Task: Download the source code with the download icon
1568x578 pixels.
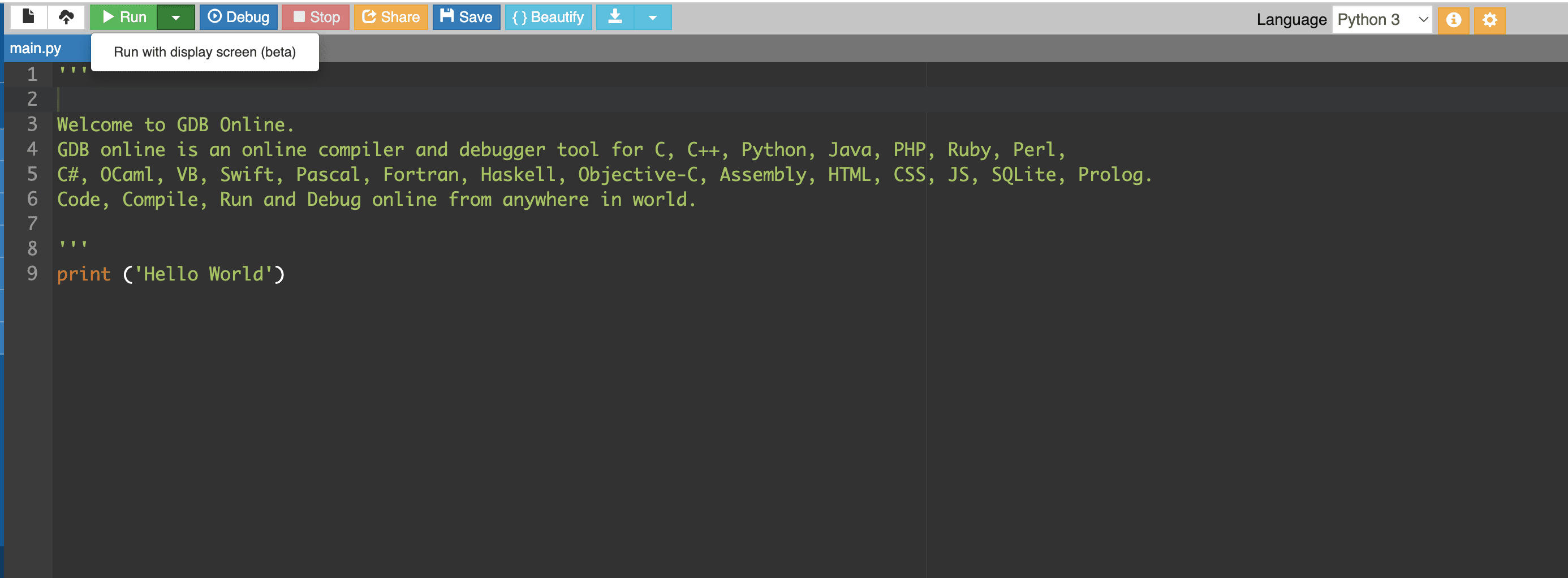Action: click(614, 17)
